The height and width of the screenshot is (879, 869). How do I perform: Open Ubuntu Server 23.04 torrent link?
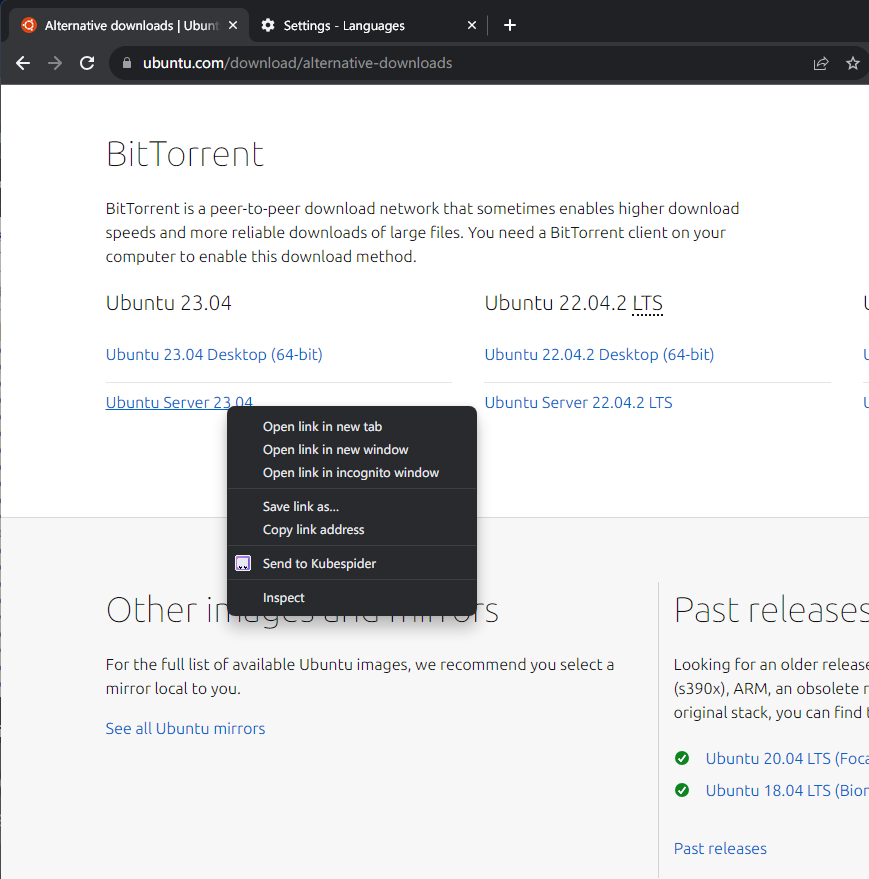tap(179, 403)
